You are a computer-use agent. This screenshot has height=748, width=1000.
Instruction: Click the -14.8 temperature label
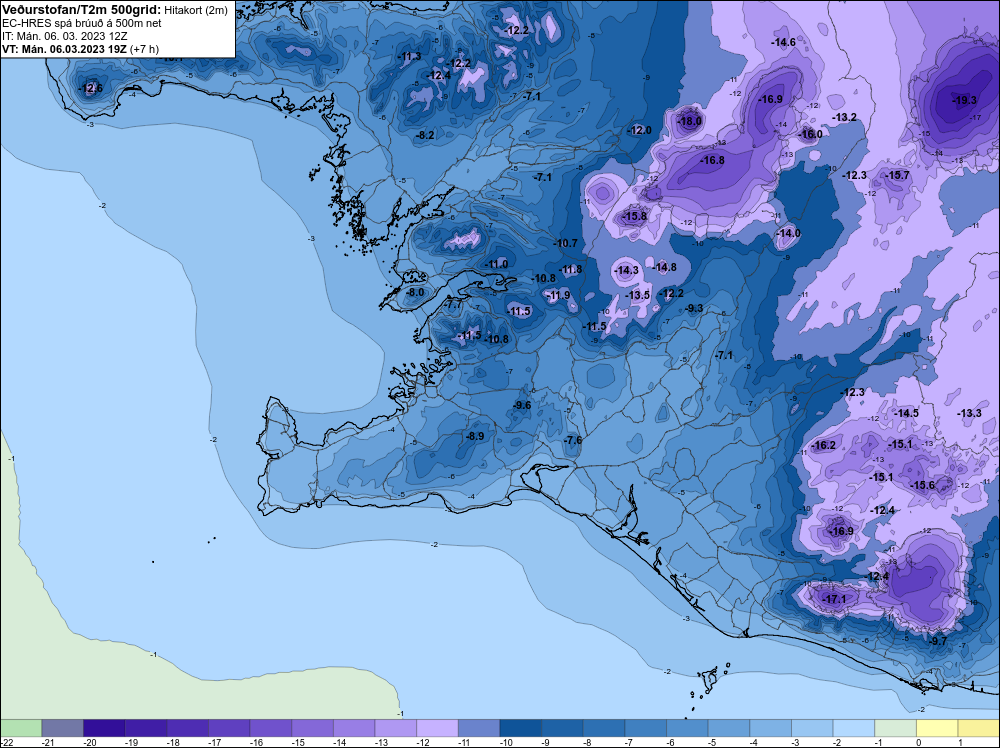tap(665, 267)
